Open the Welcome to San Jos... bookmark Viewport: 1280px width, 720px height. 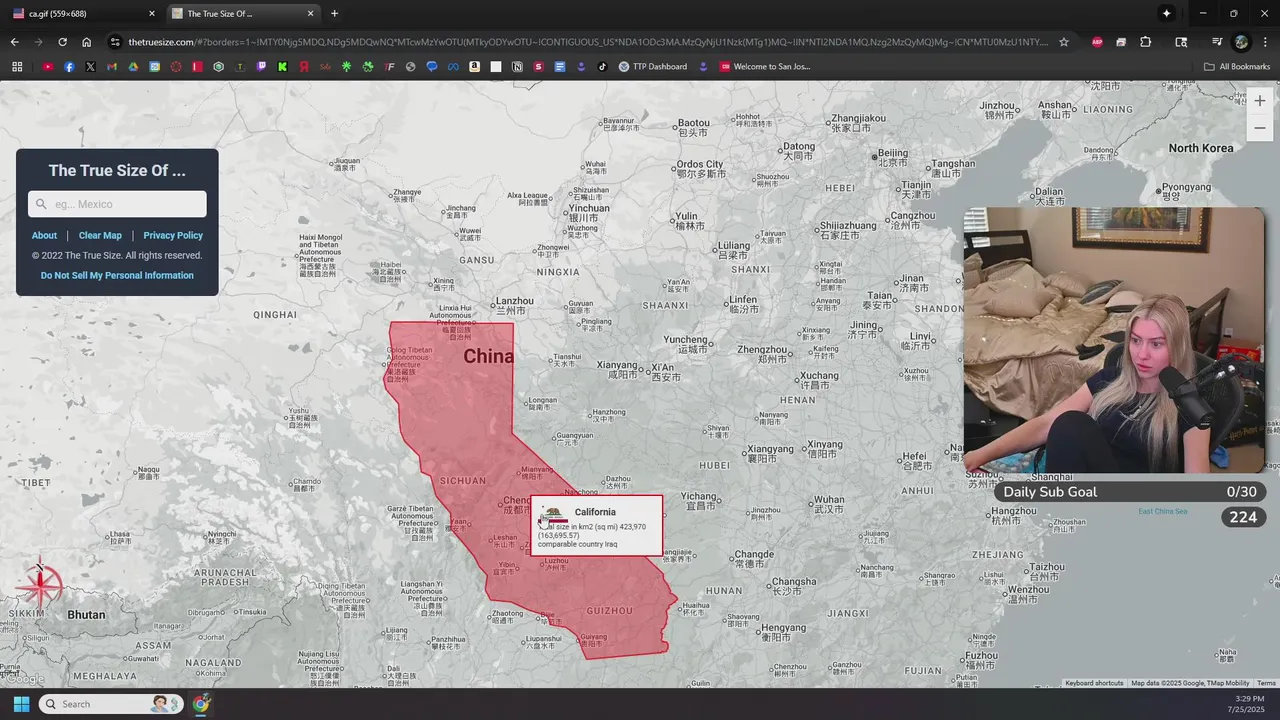765,67
